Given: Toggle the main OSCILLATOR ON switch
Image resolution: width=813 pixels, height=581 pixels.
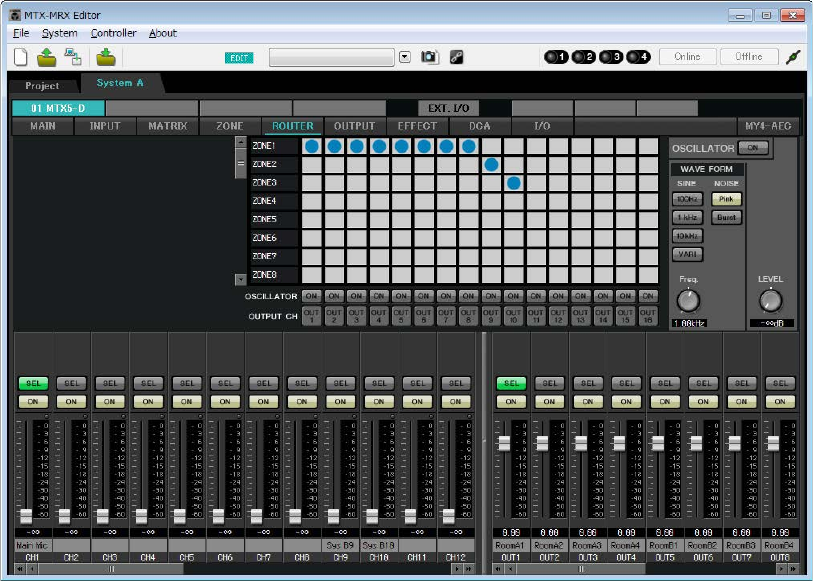Looking at the screenshot, I should coord(754,148).
